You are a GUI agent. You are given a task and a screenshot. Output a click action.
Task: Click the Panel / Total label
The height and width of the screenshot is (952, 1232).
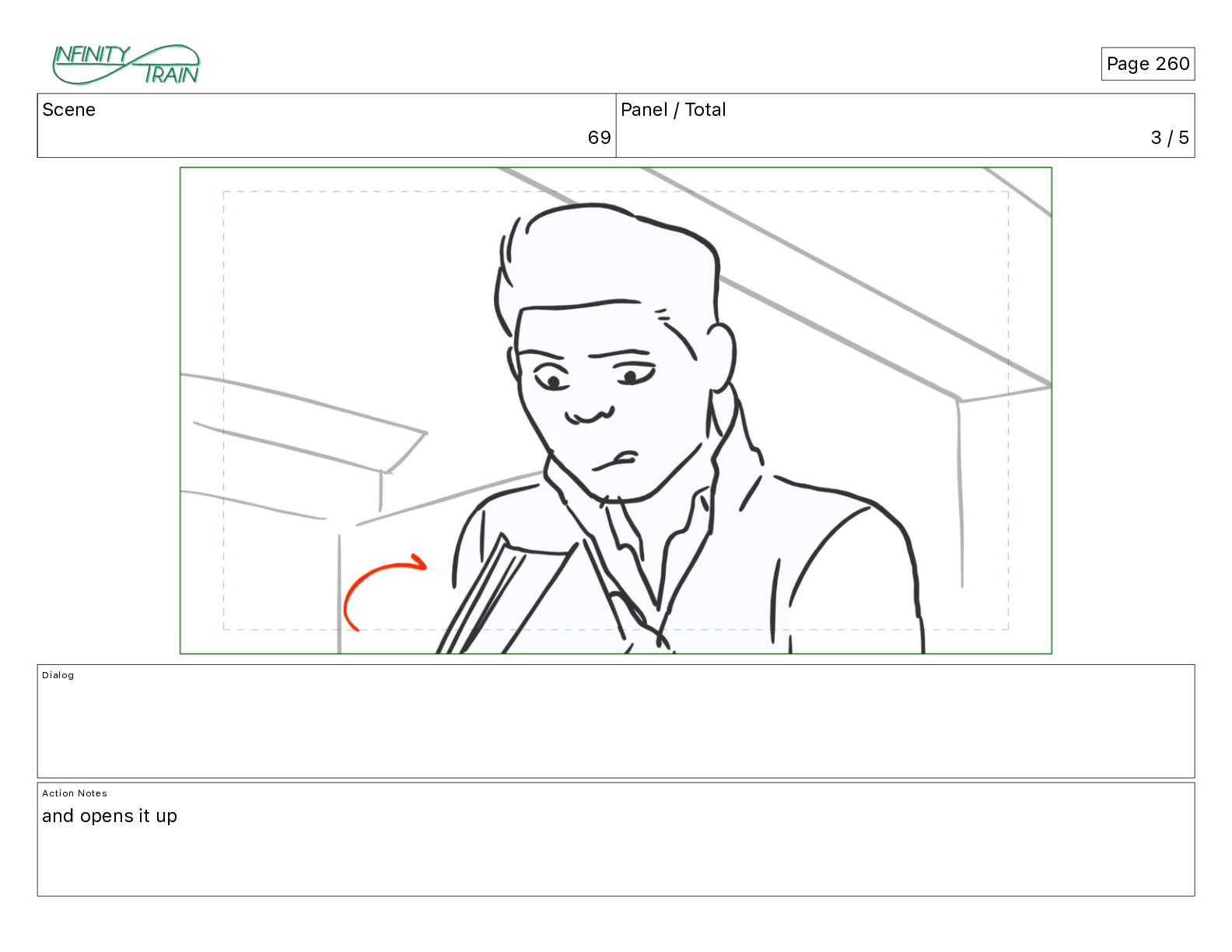(x=674, y=110)
